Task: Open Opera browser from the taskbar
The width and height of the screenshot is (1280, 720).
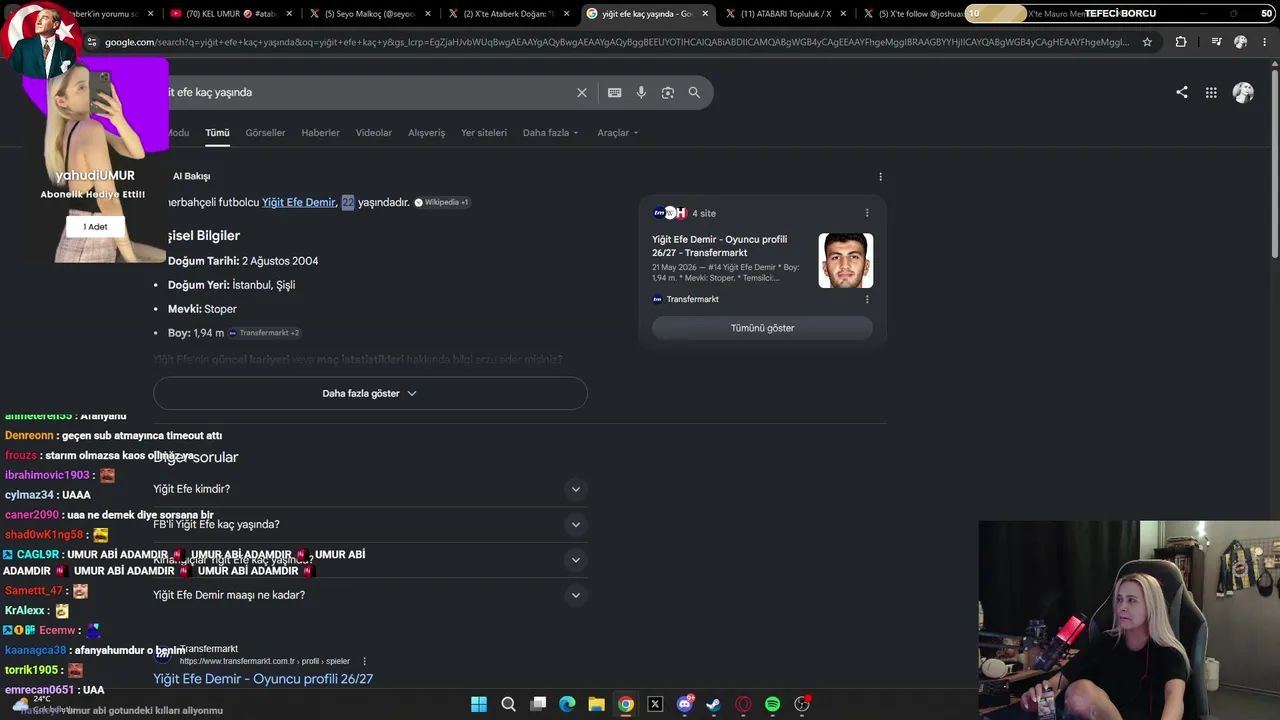Action: (x=743, y=704)
